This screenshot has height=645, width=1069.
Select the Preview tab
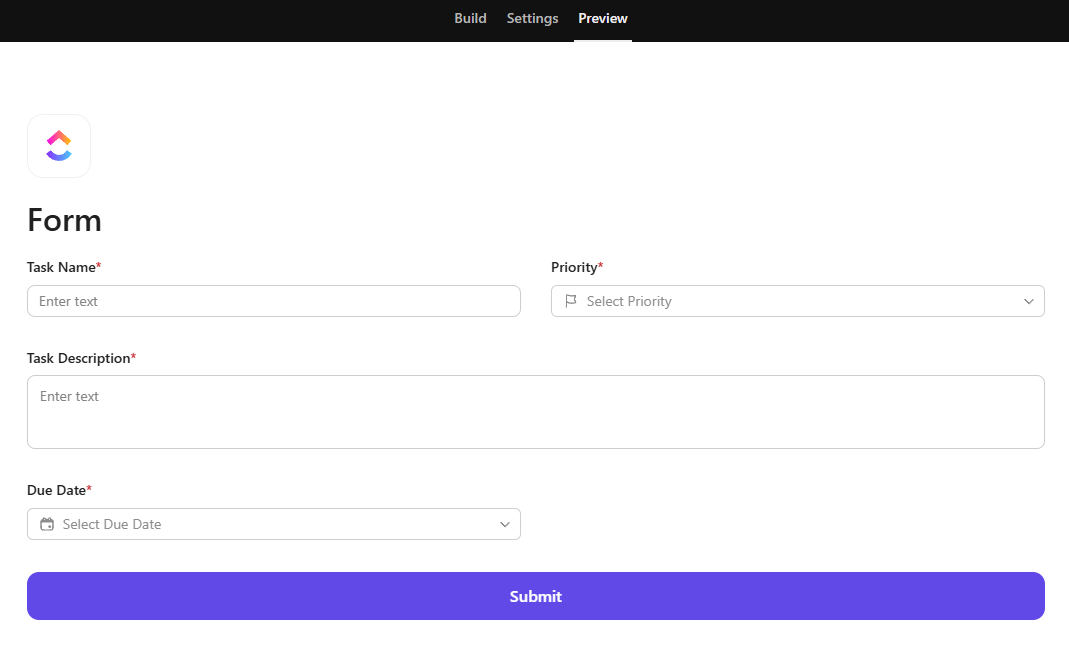(603, 18)
